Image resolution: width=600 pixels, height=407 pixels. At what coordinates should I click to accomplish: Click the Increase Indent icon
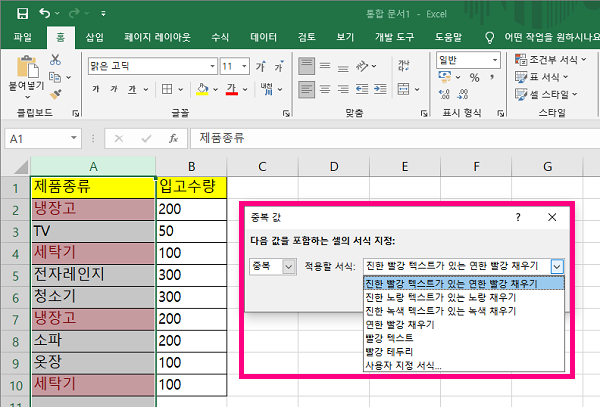tap(380, 90)
